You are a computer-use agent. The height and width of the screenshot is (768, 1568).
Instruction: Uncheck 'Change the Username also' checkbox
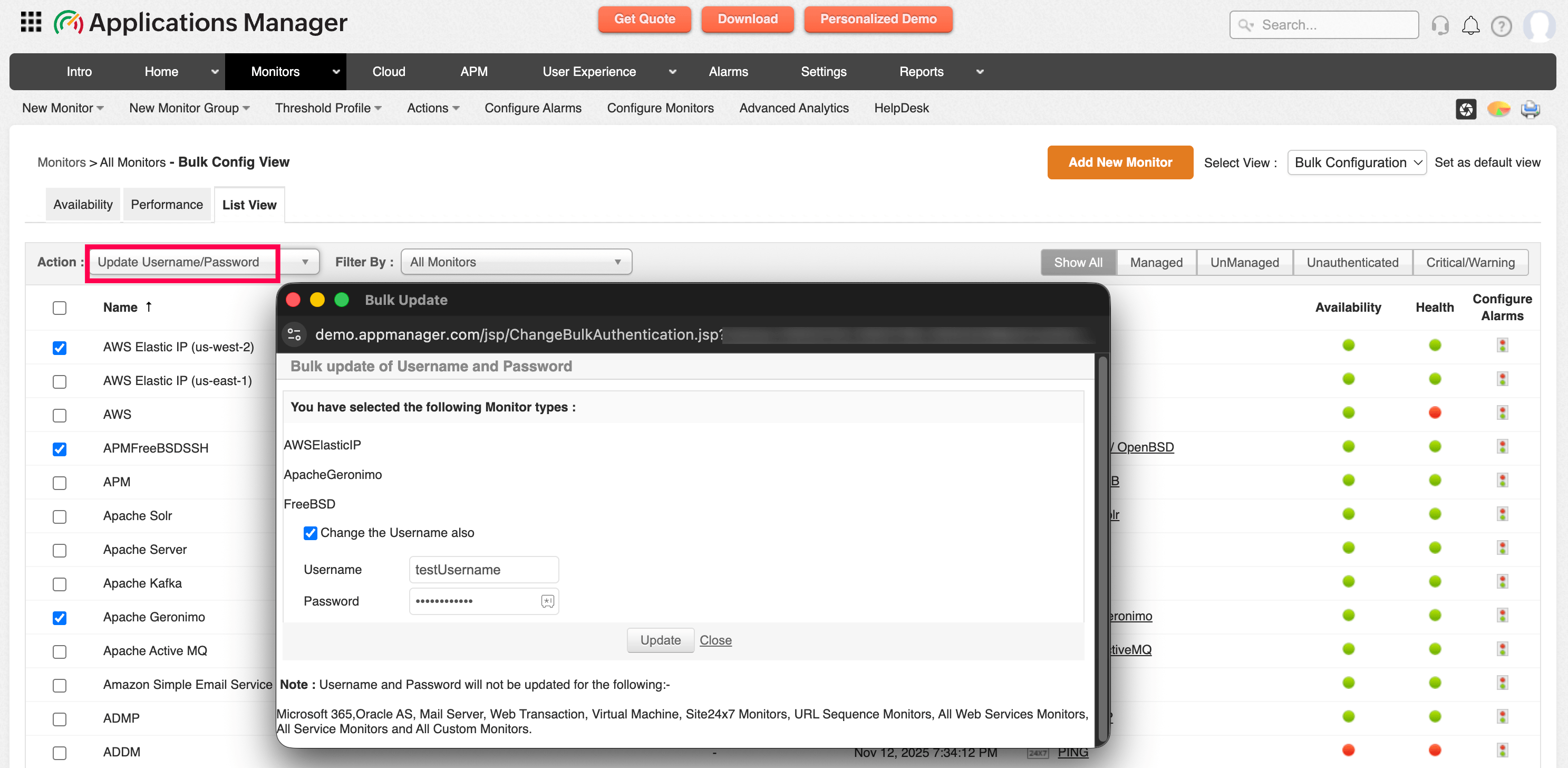click(311, 533)
